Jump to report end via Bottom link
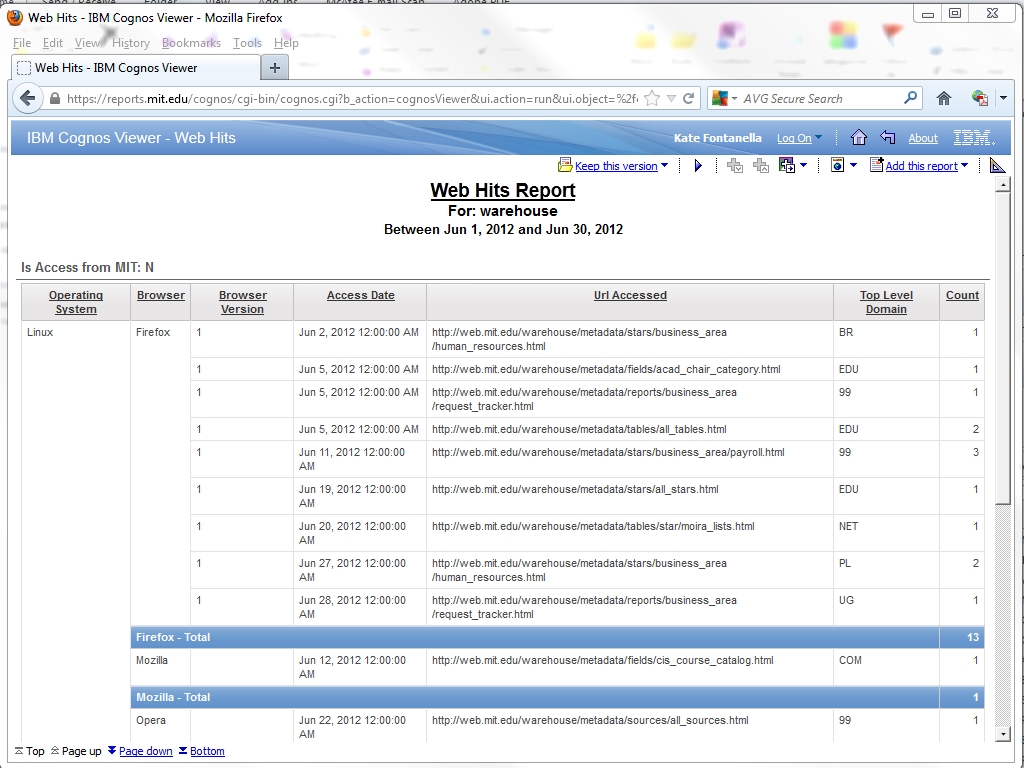Screen dimensions: 1024x768 pyautogui.click(x=207, y=751)
